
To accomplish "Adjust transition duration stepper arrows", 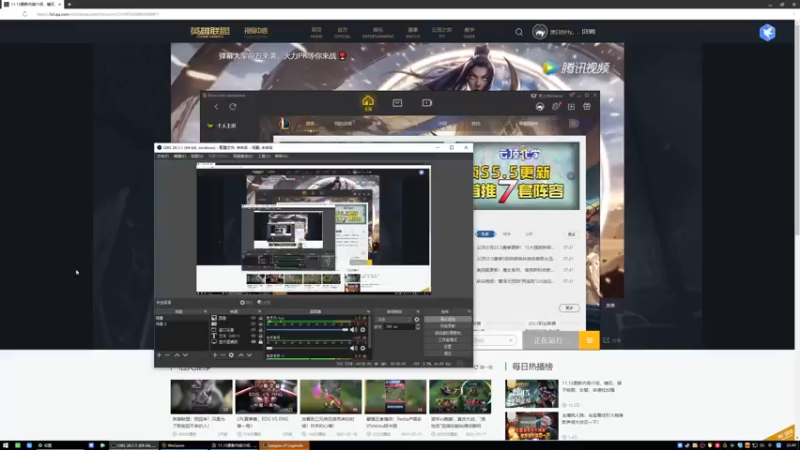I will (417, 327).
